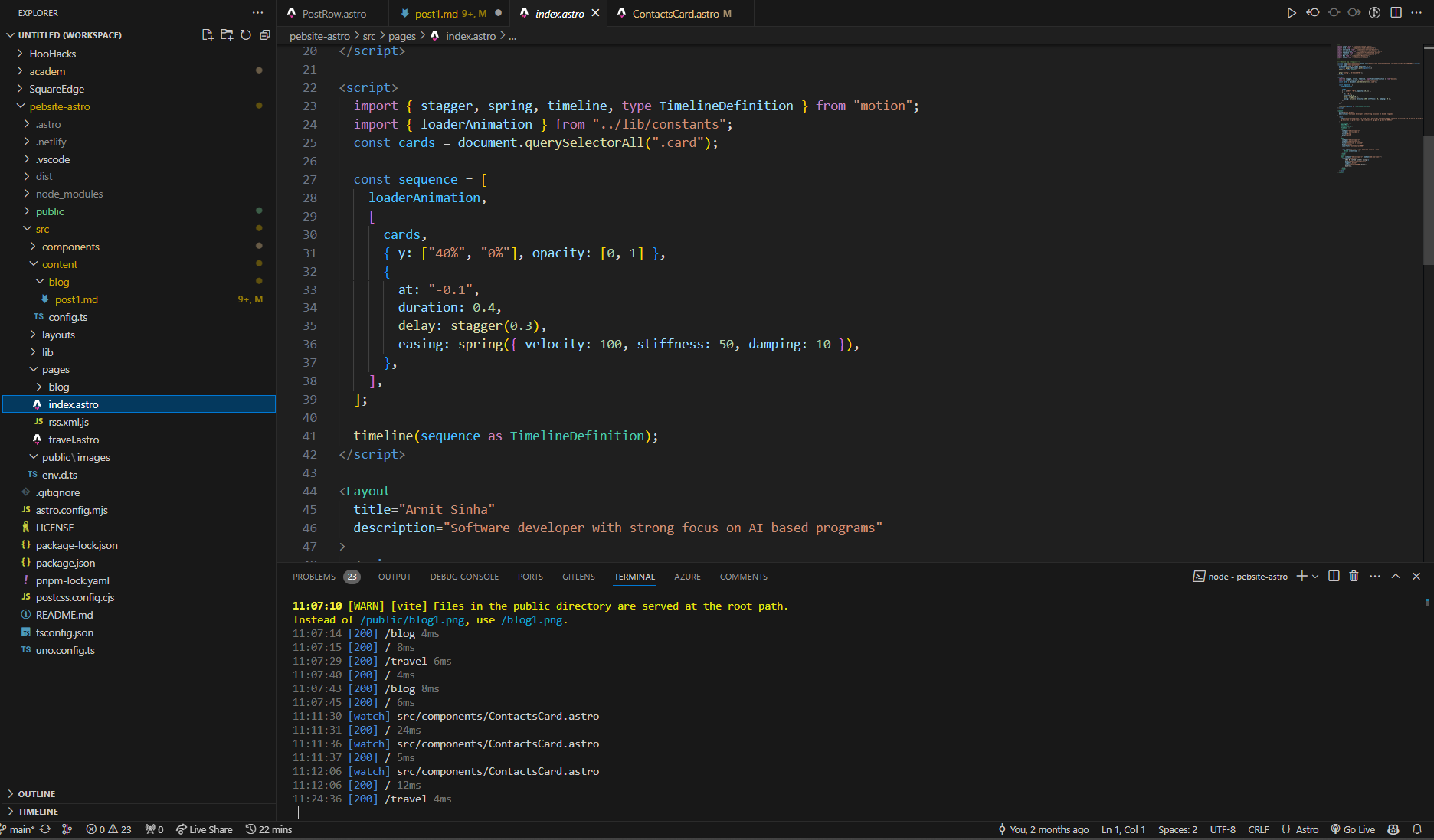1434x840 pixels.
Task: Open editor more actions ellipsis
Action: (1416, 13)
